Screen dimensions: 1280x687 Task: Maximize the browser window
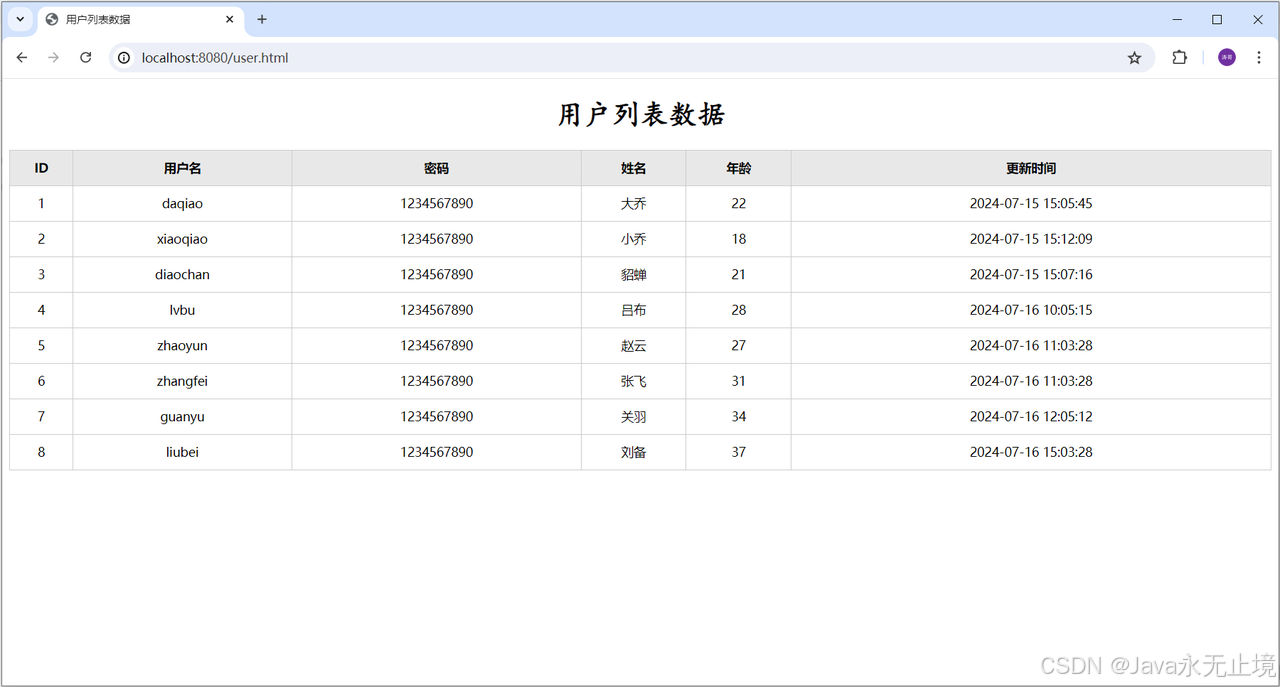(1217, 19)
